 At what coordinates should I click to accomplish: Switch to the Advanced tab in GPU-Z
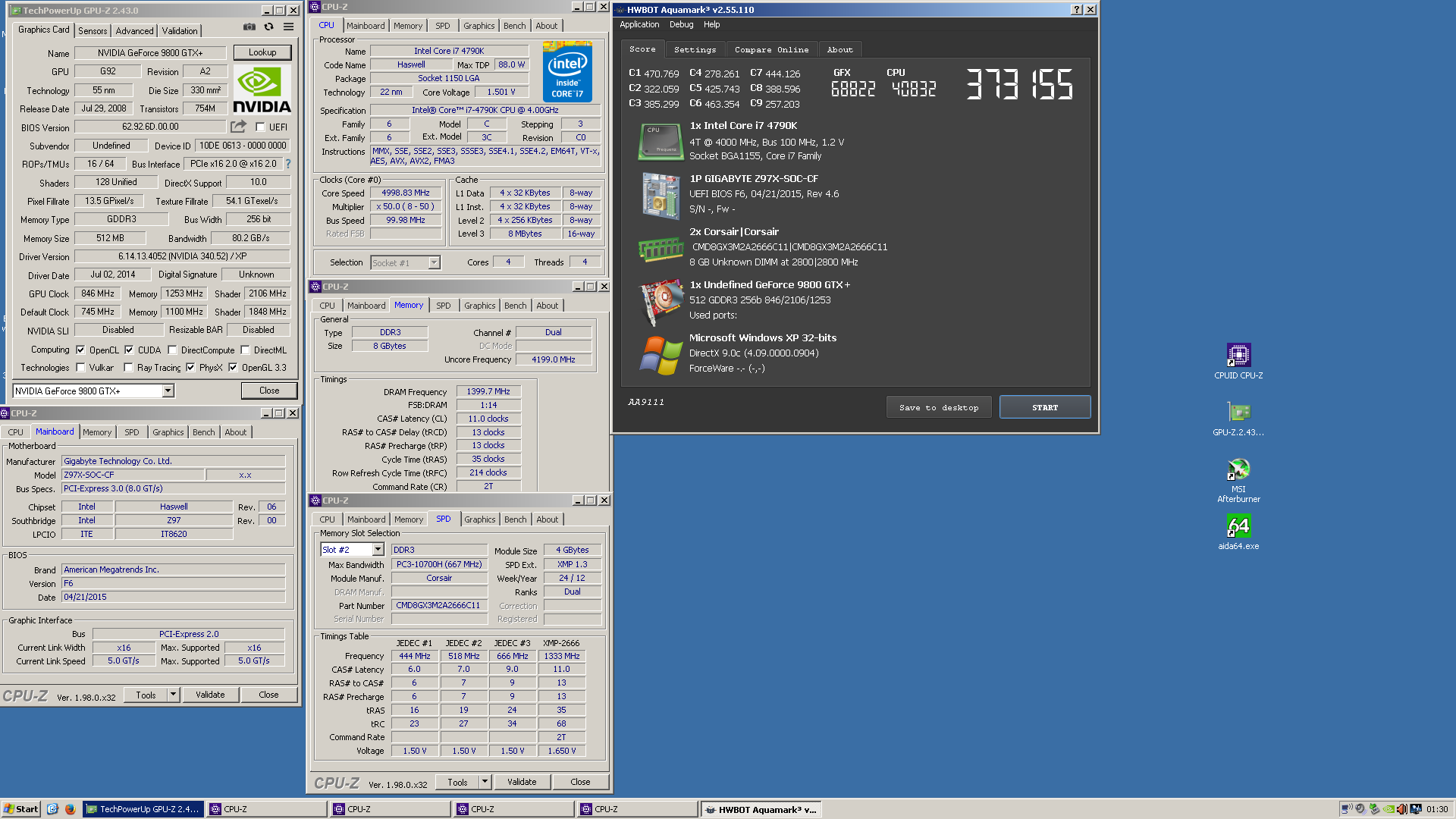tap(134, 30)
